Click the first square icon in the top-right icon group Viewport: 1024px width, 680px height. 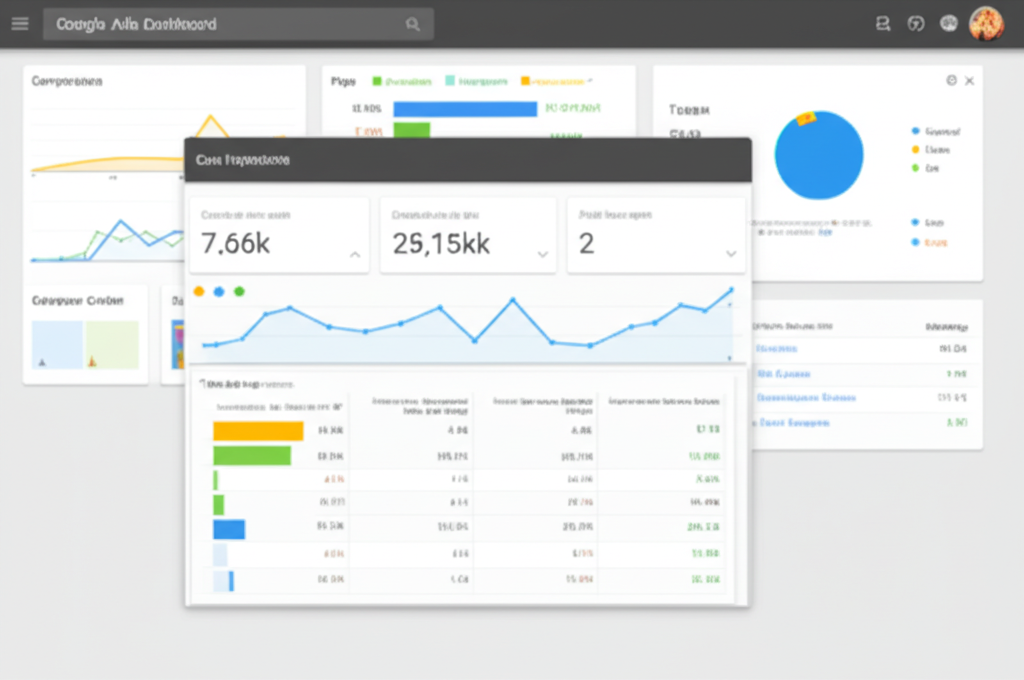click(x=882, y=24)
